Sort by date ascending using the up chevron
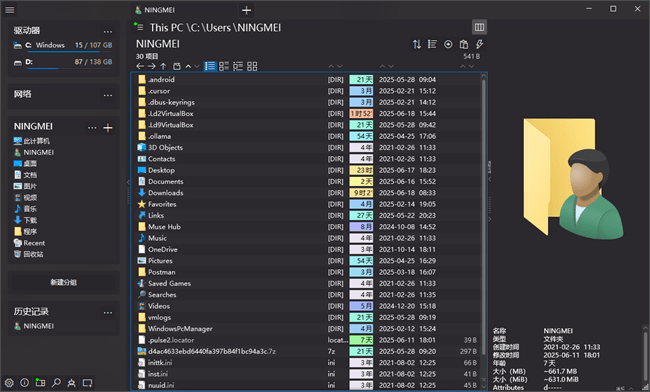This screenshot has height=392, width=650. tap(382, 66)
